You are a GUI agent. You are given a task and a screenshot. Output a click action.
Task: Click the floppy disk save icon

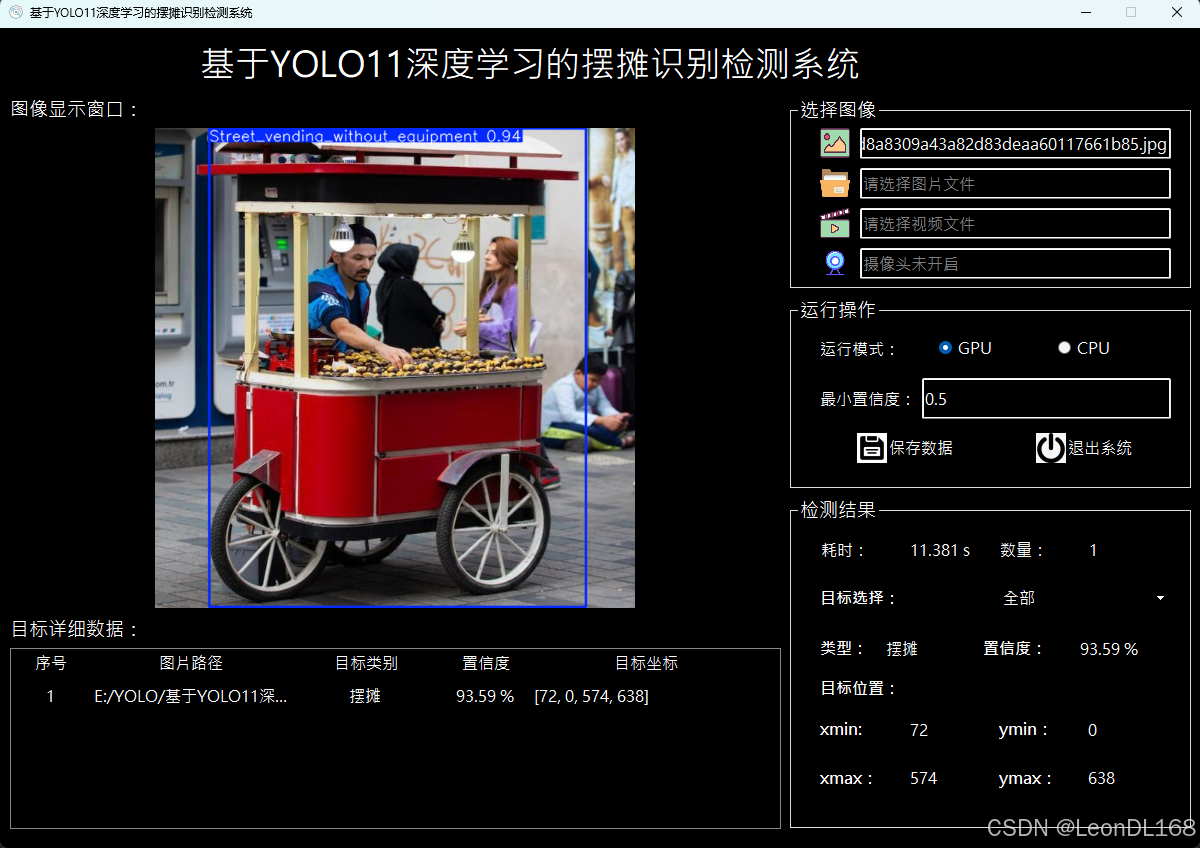(x=872, y=447)
